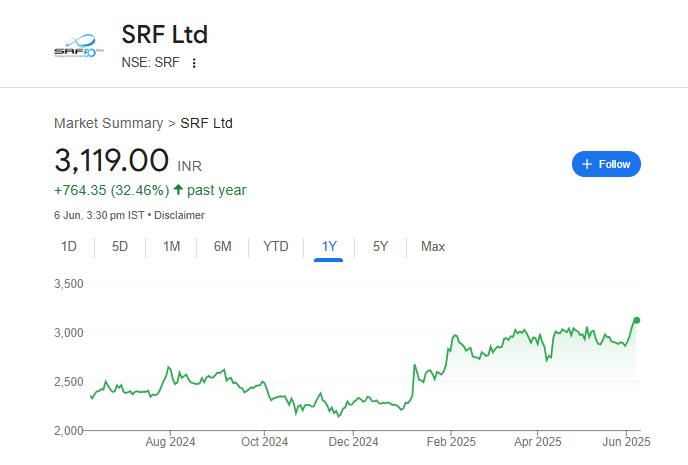The image size is (688, 465).
Task: Click the Aug 2024 axis label
Action: pos(170,442)
